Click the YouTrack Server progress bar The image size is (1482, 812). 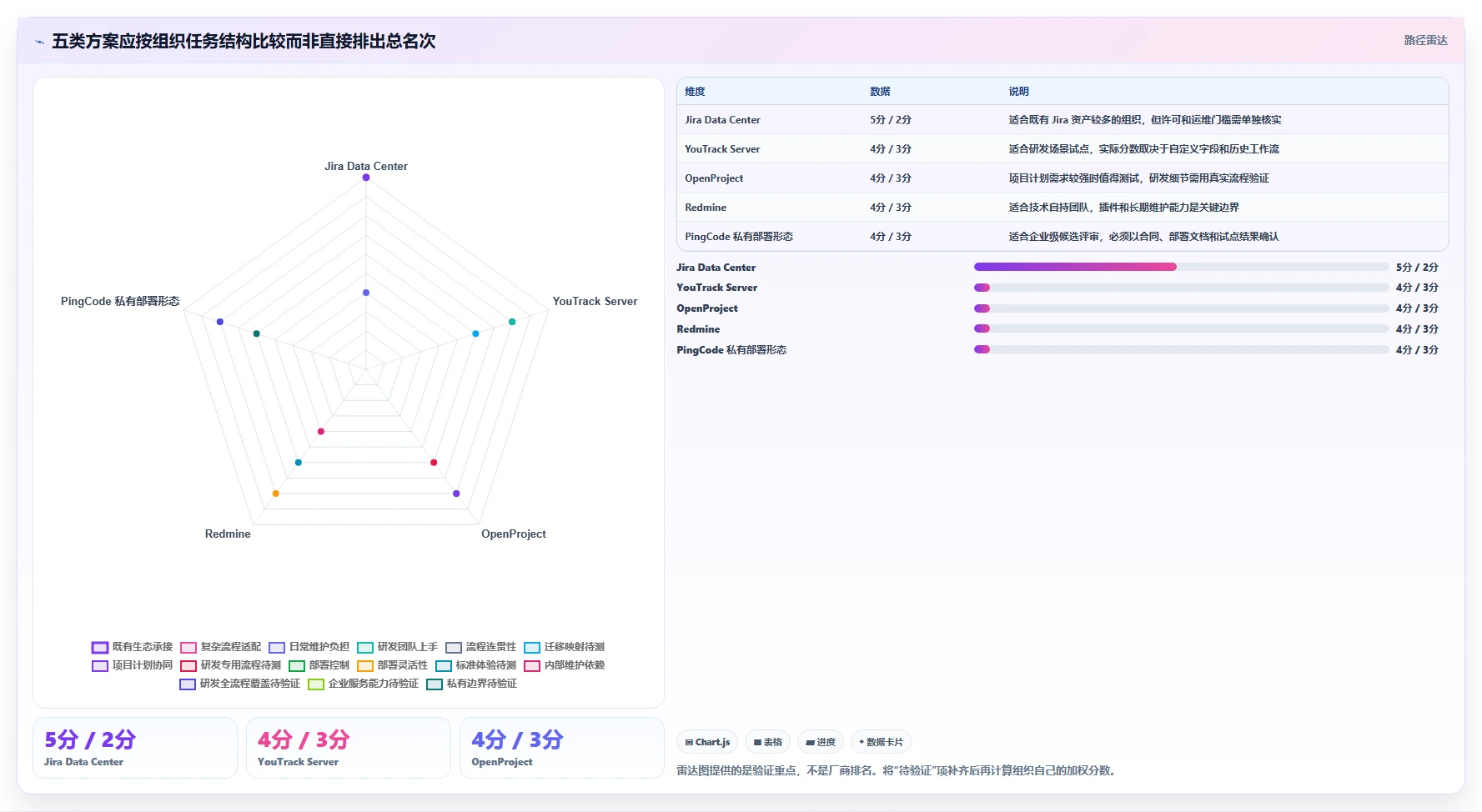(1181, 288)
